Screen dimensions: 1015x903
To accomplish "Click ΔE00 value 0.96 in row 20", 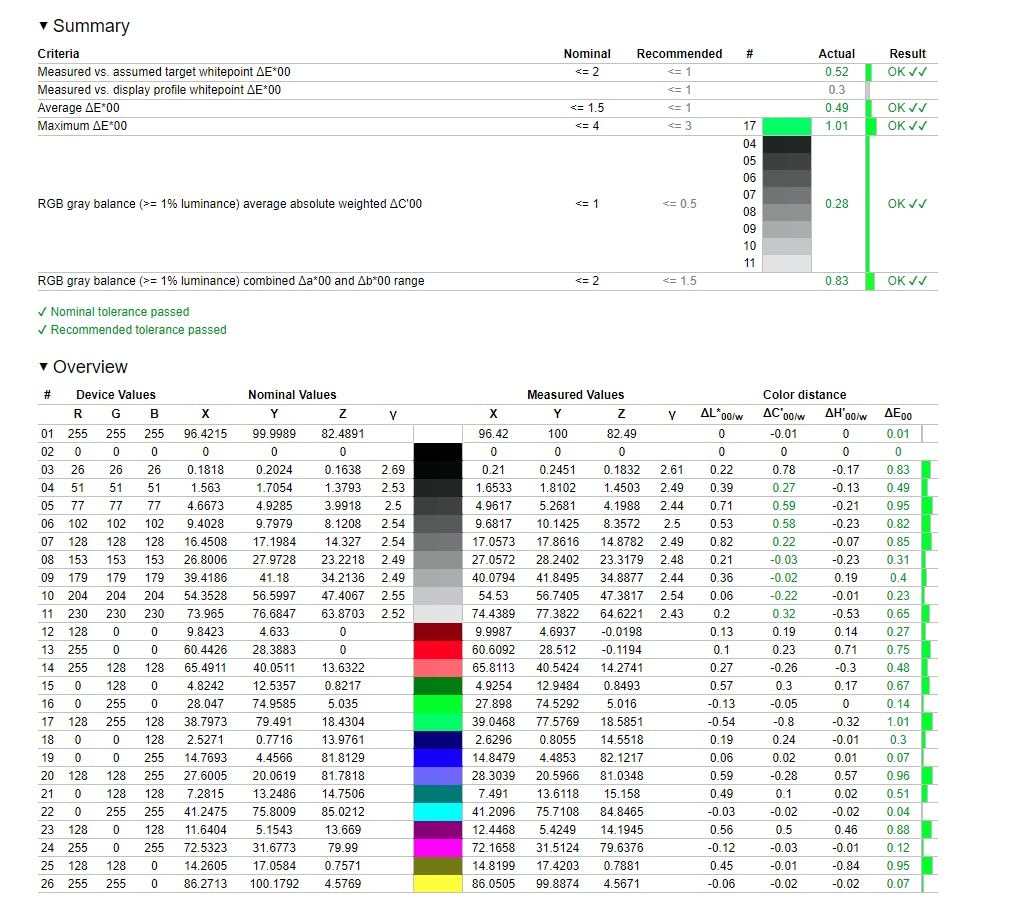I will (898, 775).
